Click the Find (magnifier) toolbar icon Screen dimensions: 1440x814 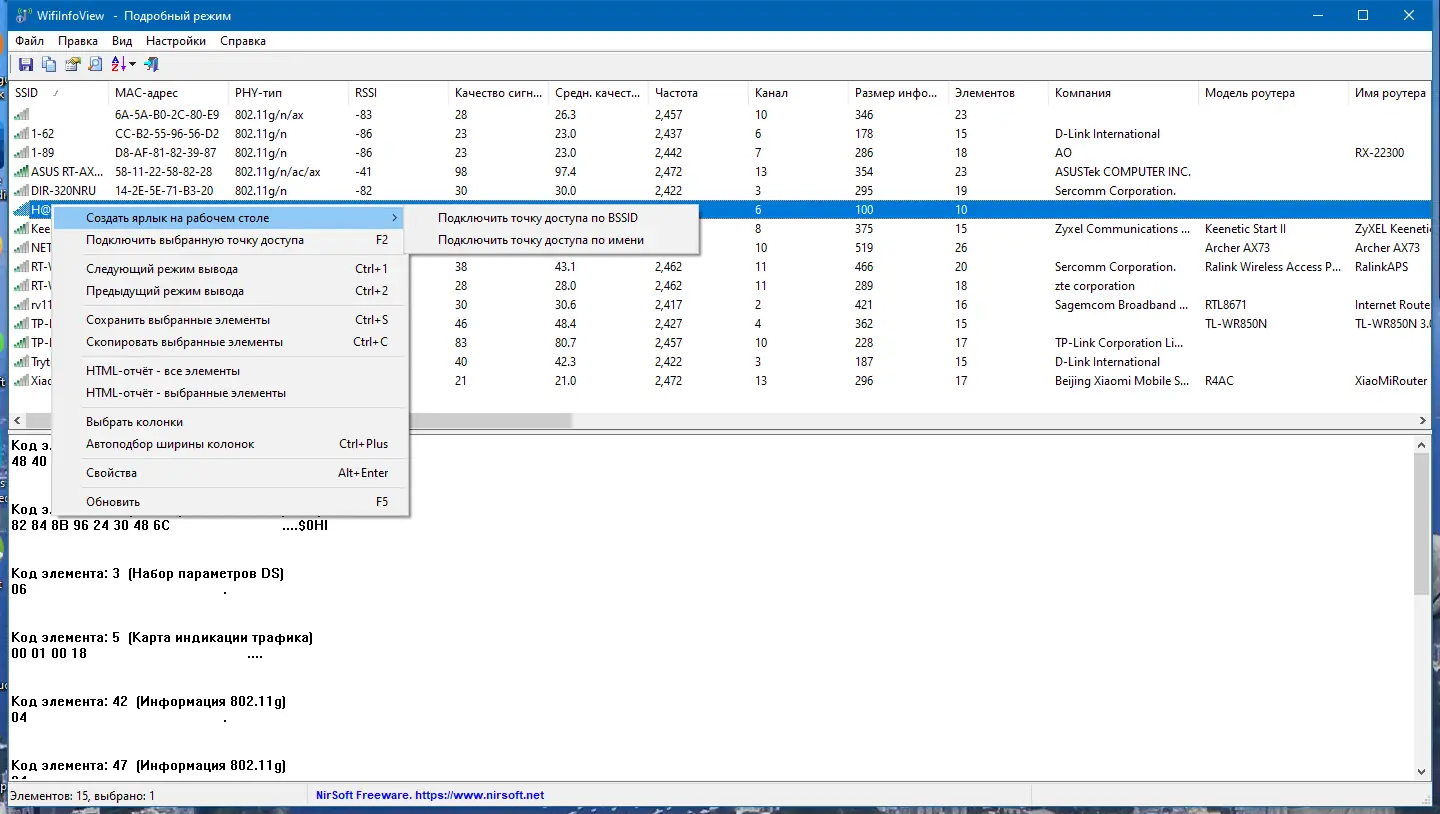[x=95, y=65]
